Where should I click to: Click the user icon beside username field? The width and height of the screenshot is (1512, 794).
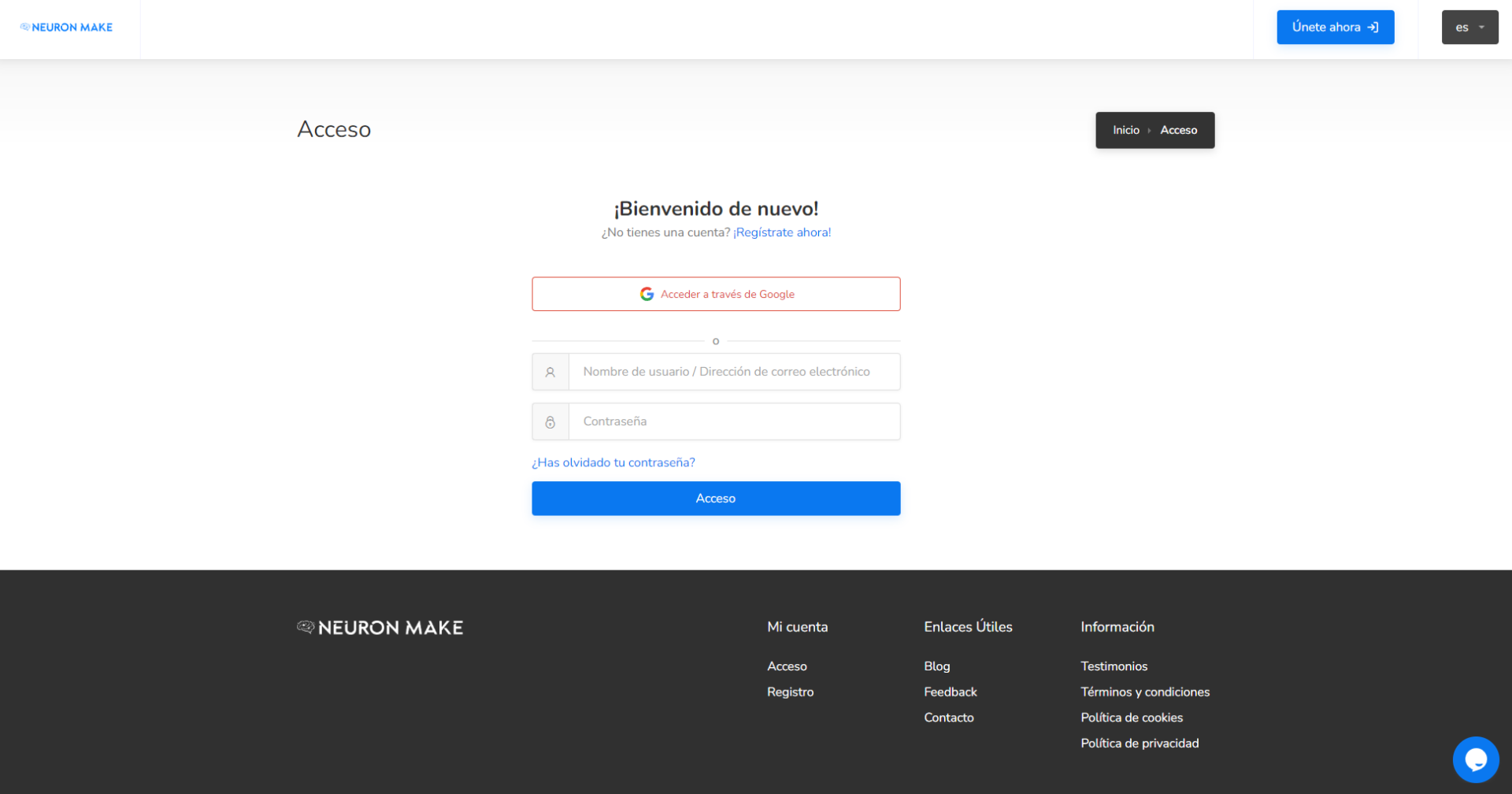coord(550,372)
